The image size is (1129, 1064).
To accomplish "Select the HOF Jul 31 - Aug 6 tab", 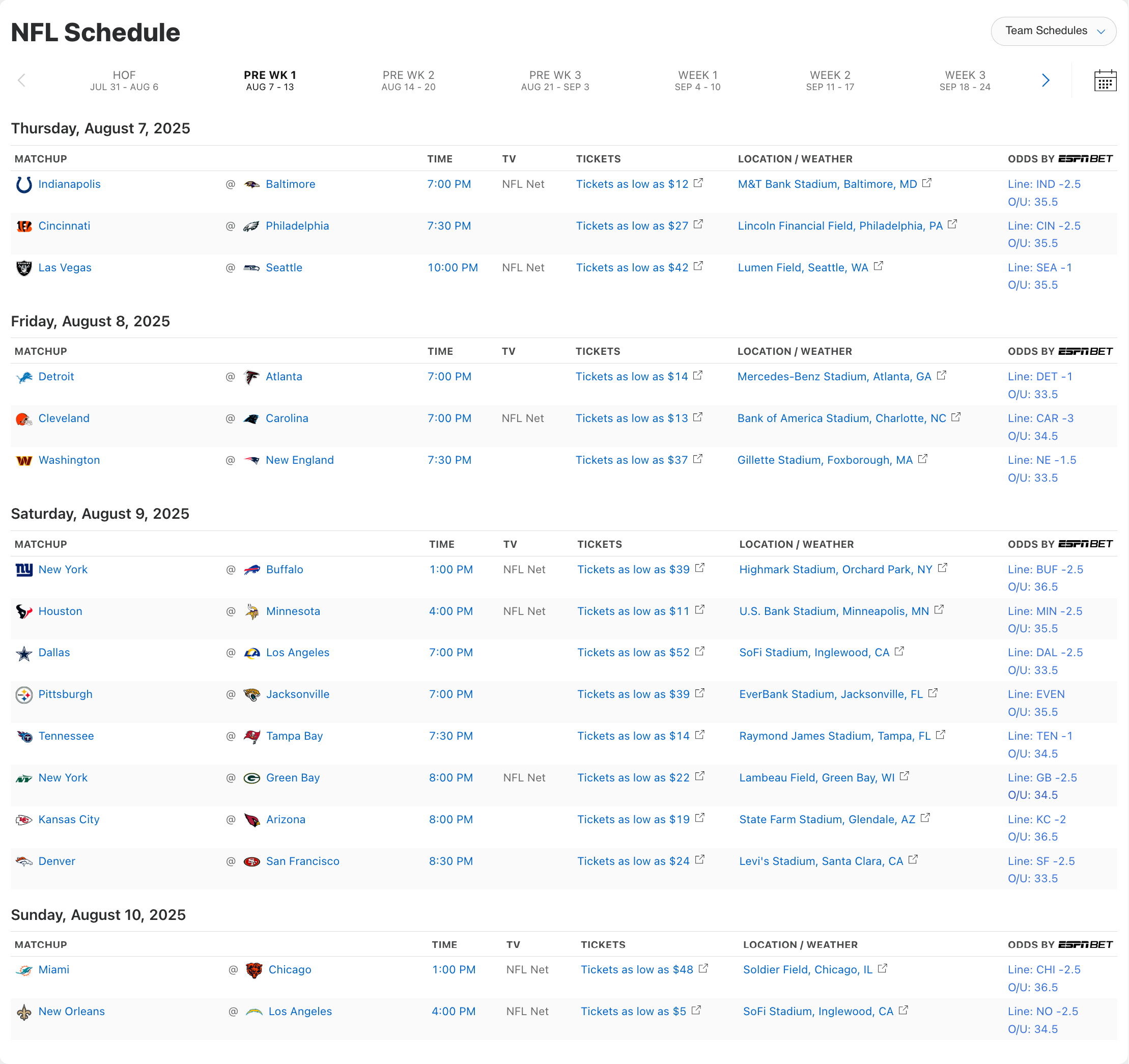I will [124, 80].
